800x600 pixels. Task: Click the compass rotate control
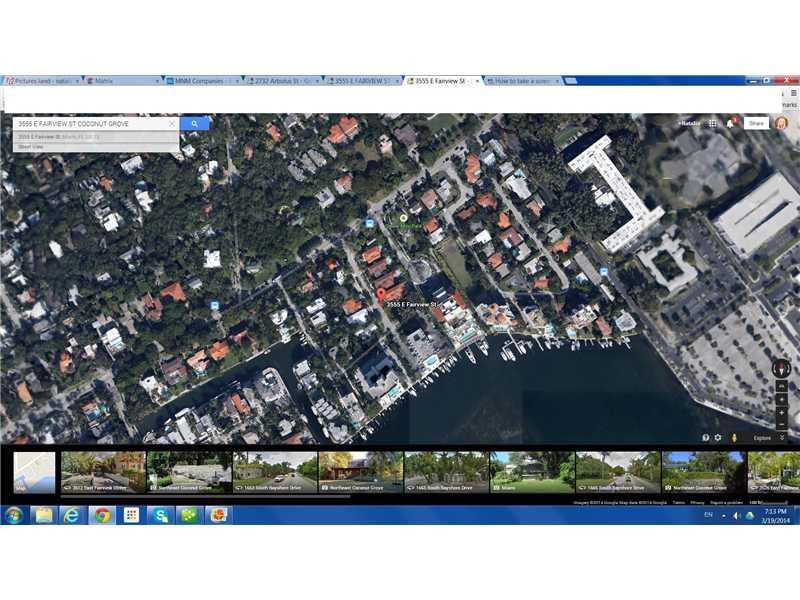781,368
